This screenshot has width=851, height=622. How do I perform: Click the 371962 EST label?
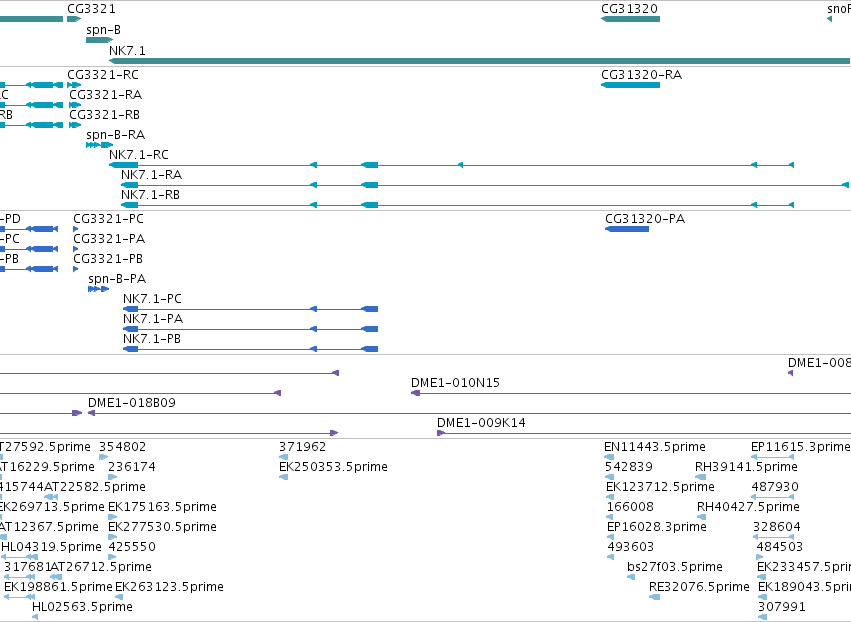coord(303,447)
